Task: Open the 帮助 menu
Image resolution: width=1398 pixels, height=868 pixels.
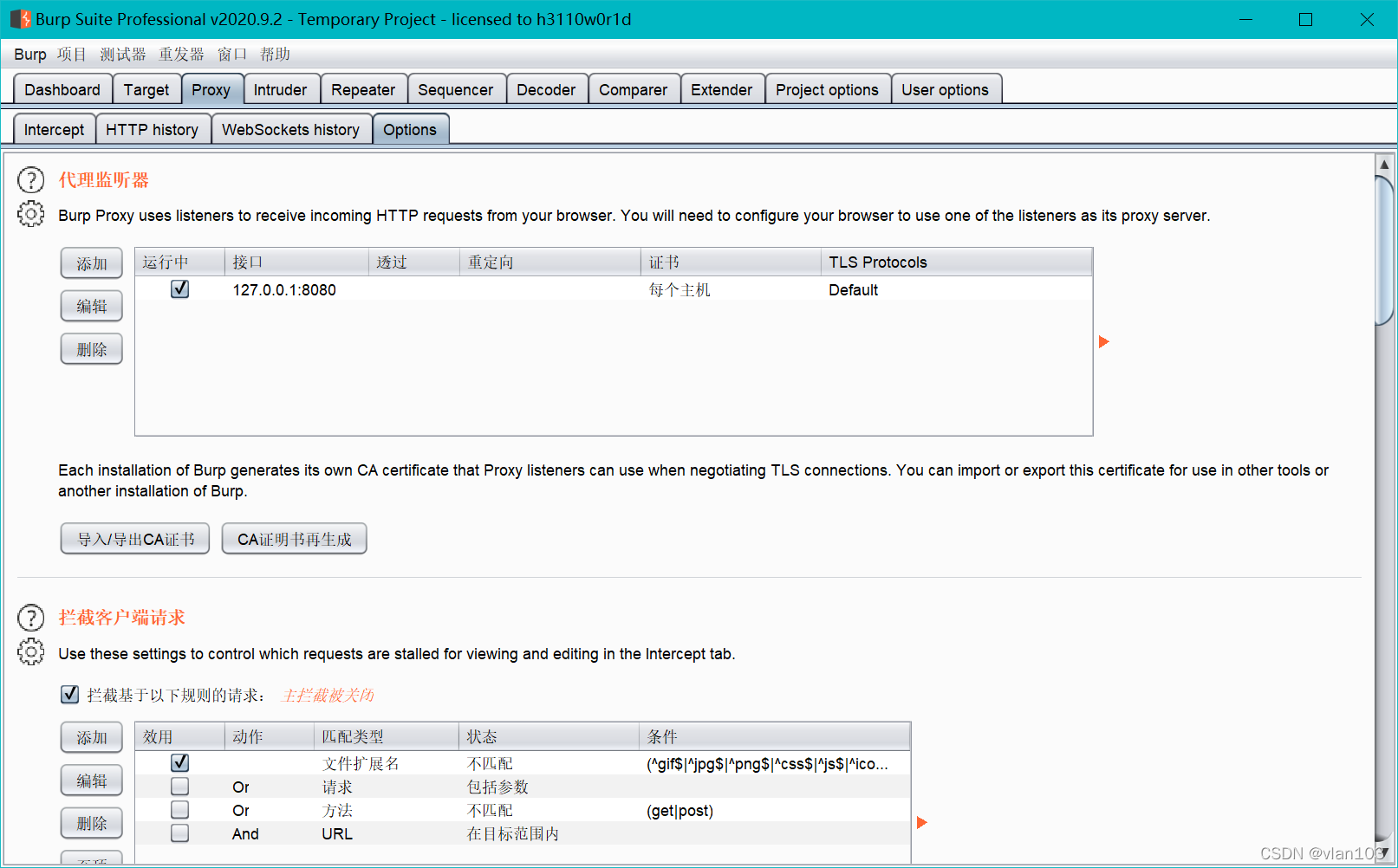Action: pyautogui.click(x=275, y=55)
